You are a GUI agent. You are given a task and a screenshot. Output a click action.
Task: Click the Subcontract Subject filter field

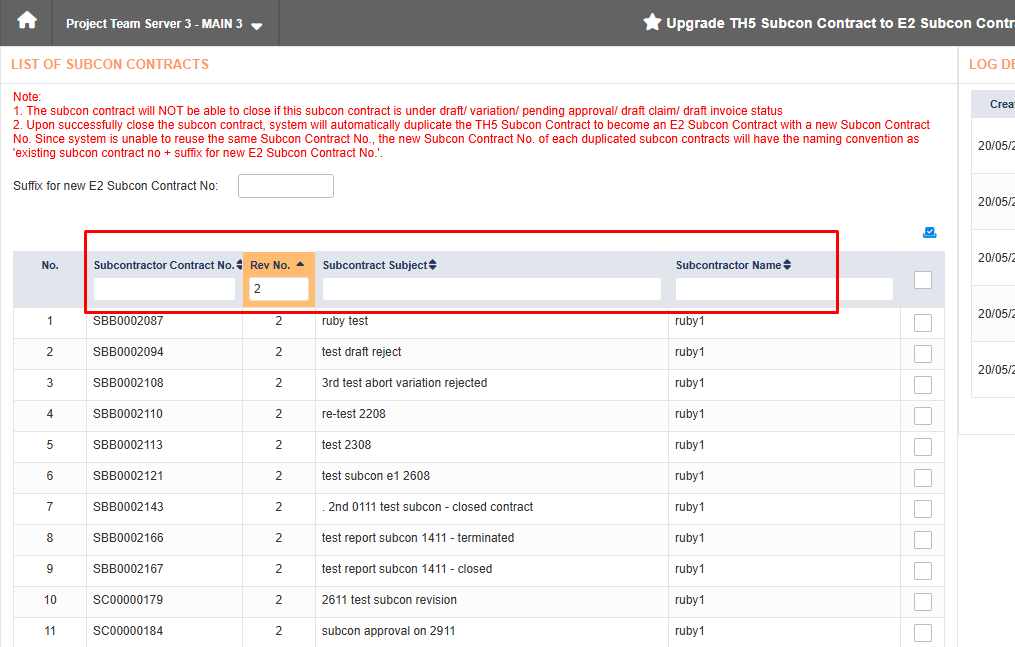(x=492, y=289)
